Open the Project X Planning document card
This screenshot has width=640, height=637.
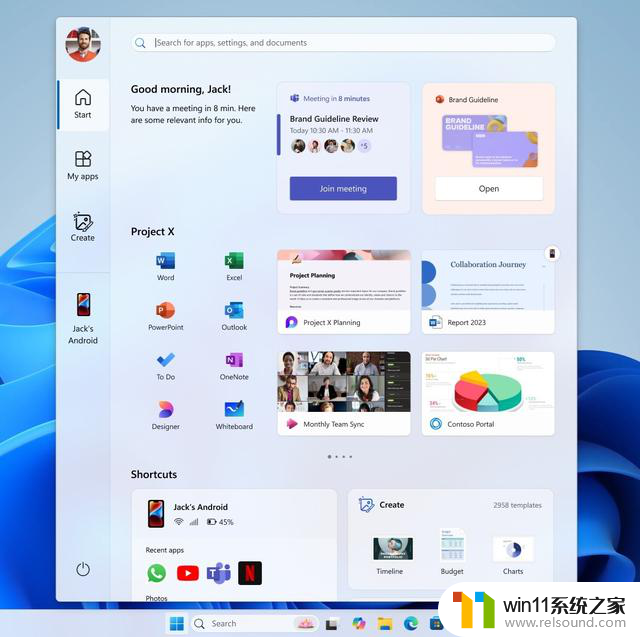[x=344, y=292]
